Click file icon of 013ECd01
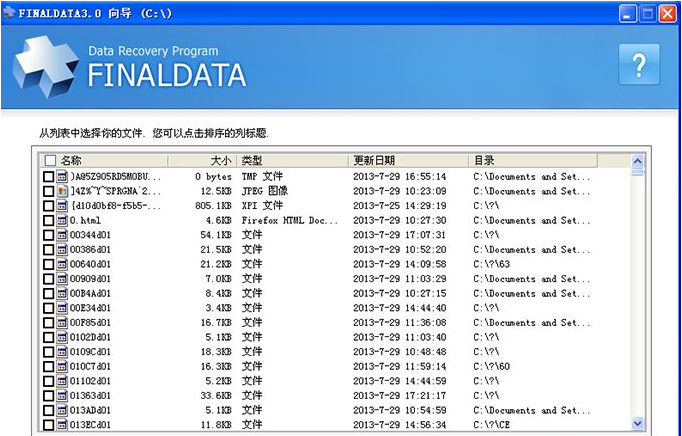The image size is (682, 436). point(62,425)
